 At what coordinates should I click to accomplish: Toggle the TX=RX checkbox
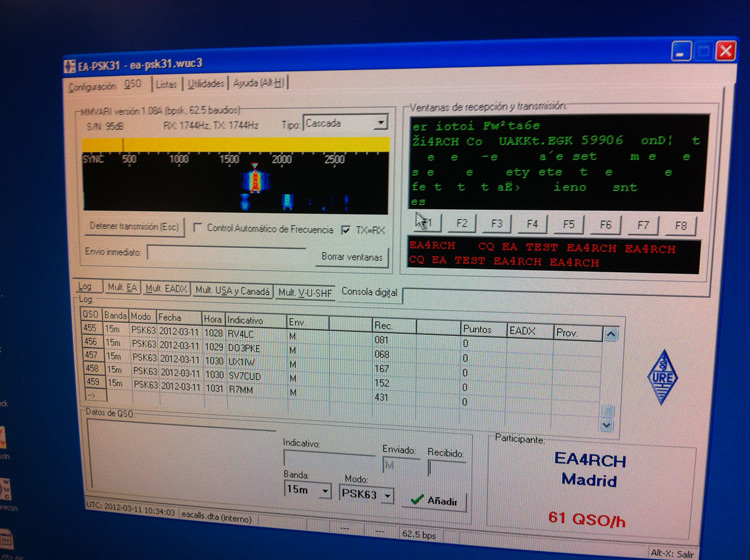[x=345, y=230]
